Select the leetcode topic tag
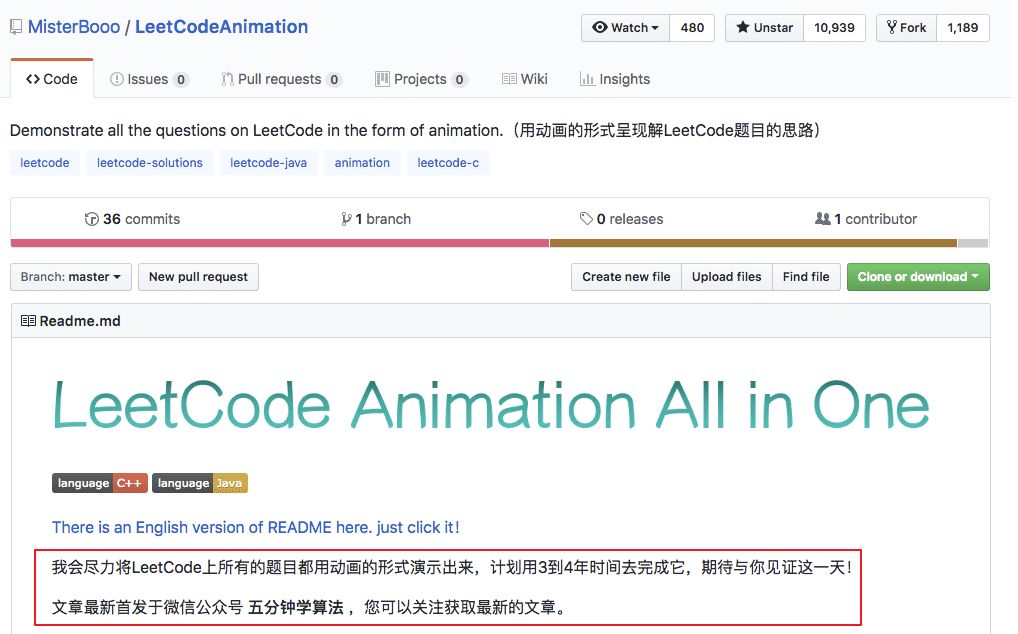 coord(45,163)
